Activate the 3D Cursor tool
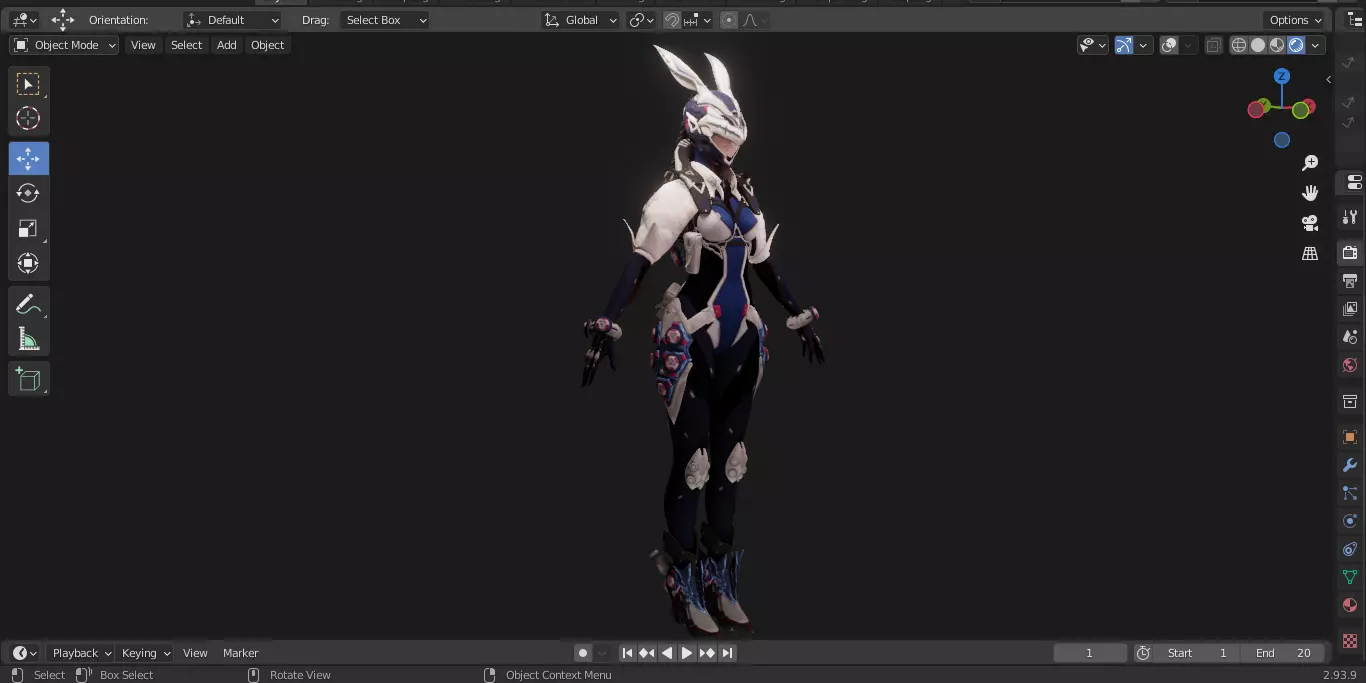This screenshot has height=683, width=1366. [x=28, y=118]
